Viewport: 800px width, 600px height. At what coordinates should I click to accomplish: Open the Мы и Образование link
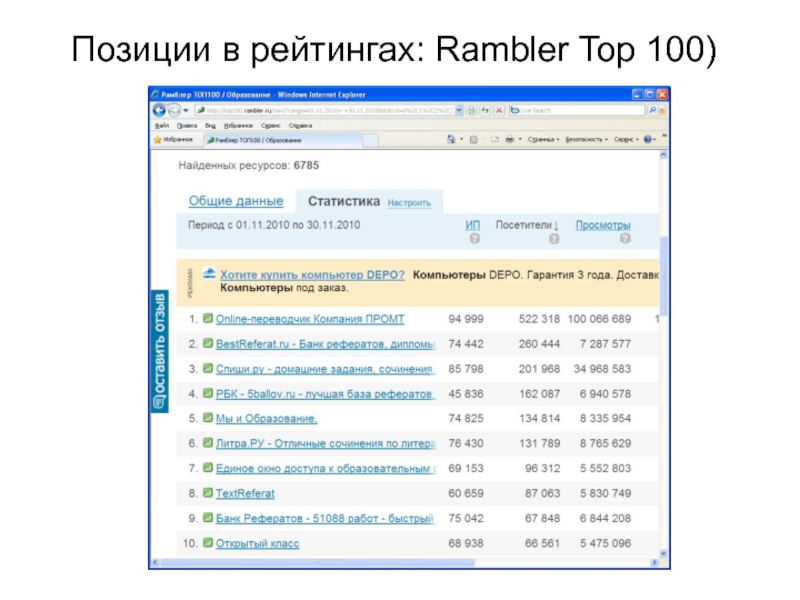(266, 418)
